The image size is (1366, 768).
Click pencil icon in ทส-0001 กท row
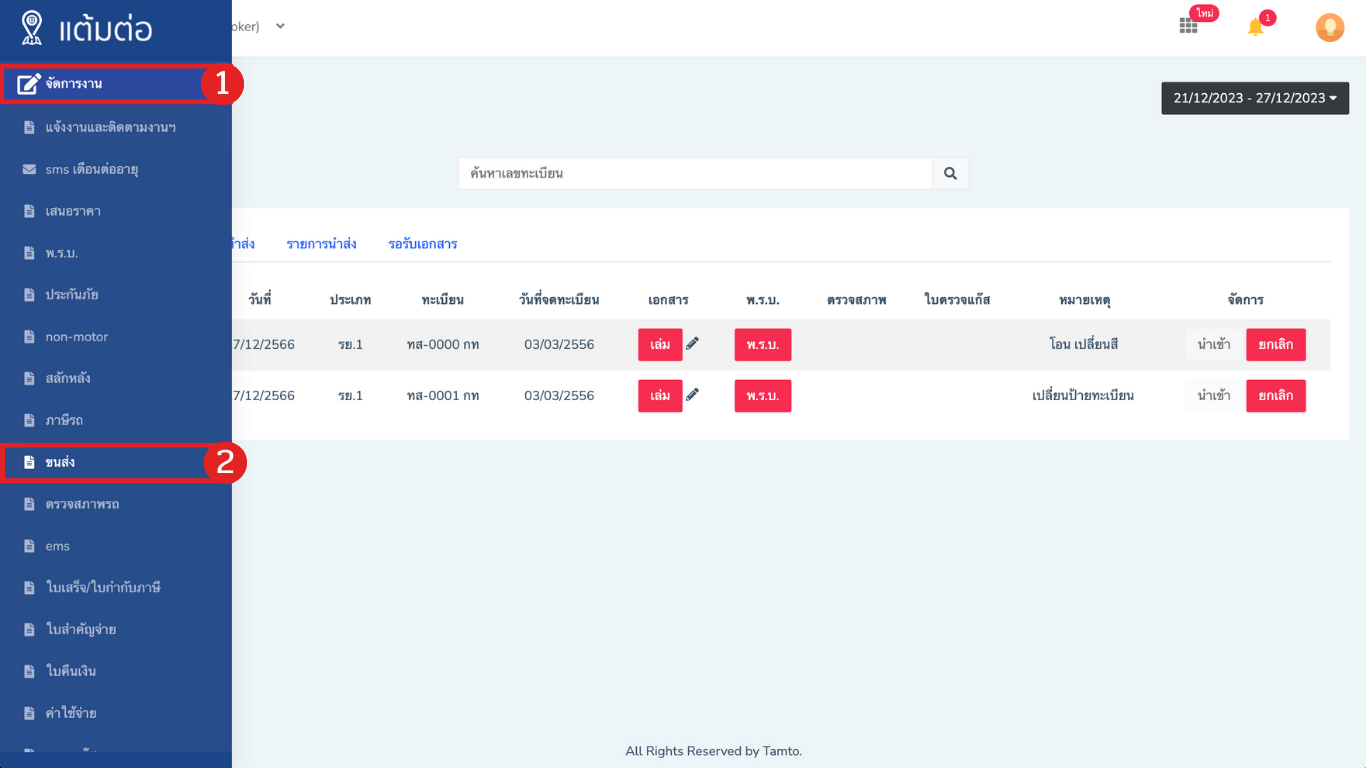pyautogui.click(x=692, y=394)
